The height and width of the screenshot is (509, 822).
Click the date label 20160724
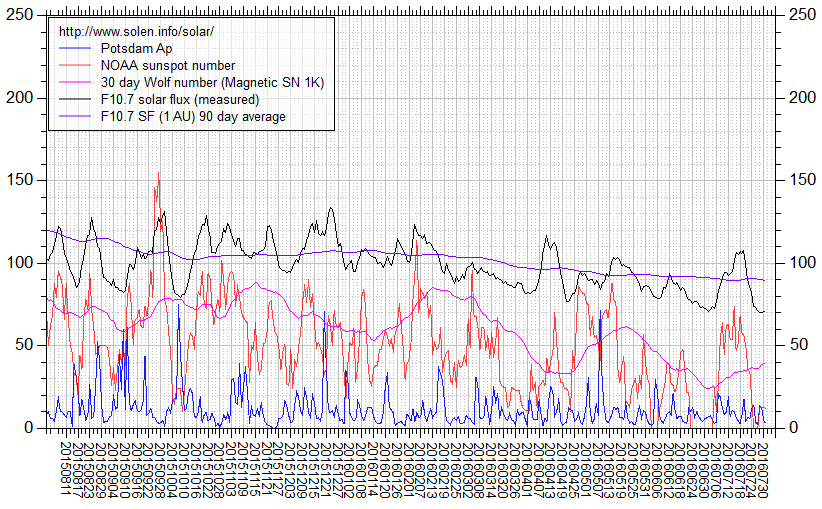pyautogui.click(x=751, y=470)
